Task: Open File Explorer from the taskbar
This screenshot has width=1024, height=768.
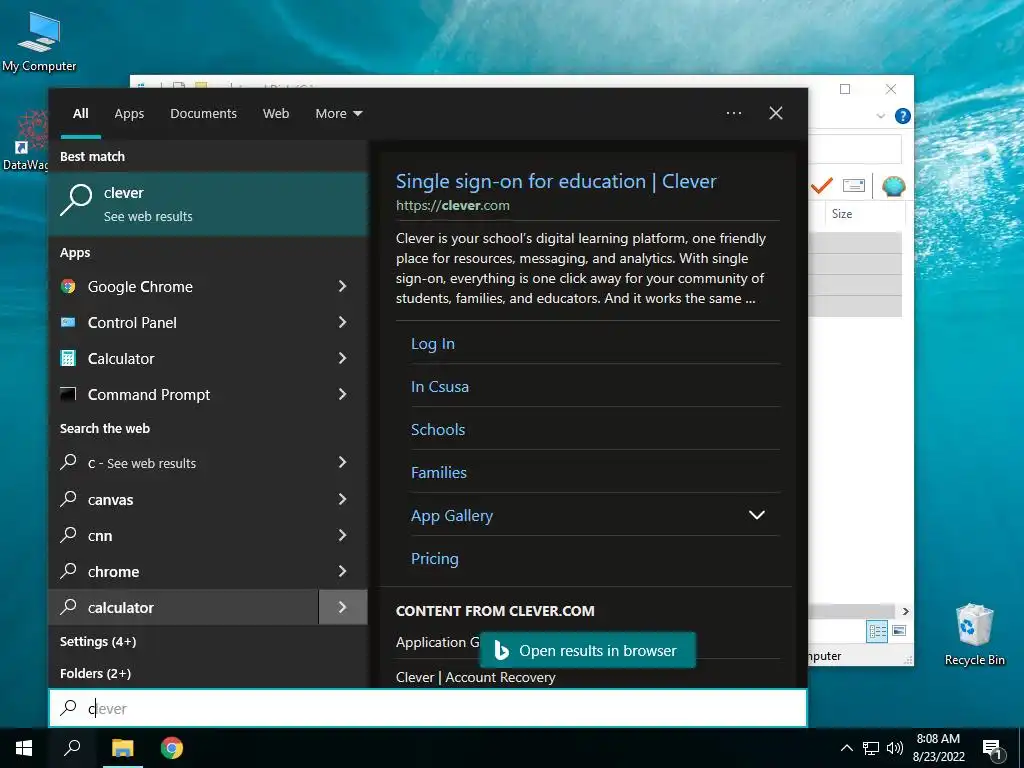Action: pos(122,748)
